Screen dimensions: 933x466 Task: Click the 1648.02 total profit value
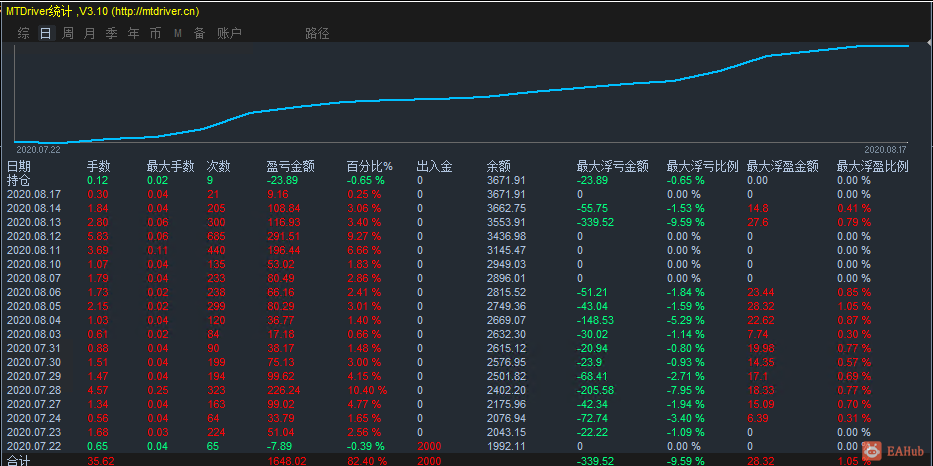point(287,461)
